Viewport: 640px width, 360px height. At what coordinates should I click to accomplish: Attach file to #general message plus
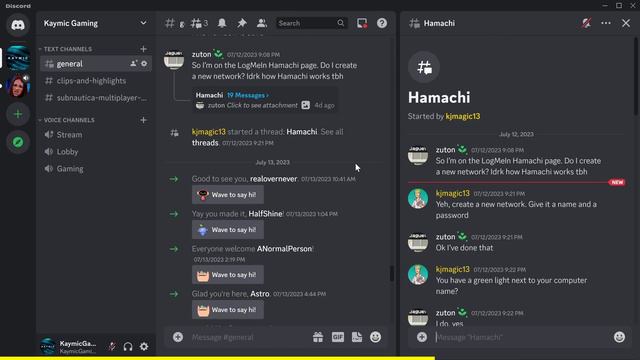pos(178,337)
